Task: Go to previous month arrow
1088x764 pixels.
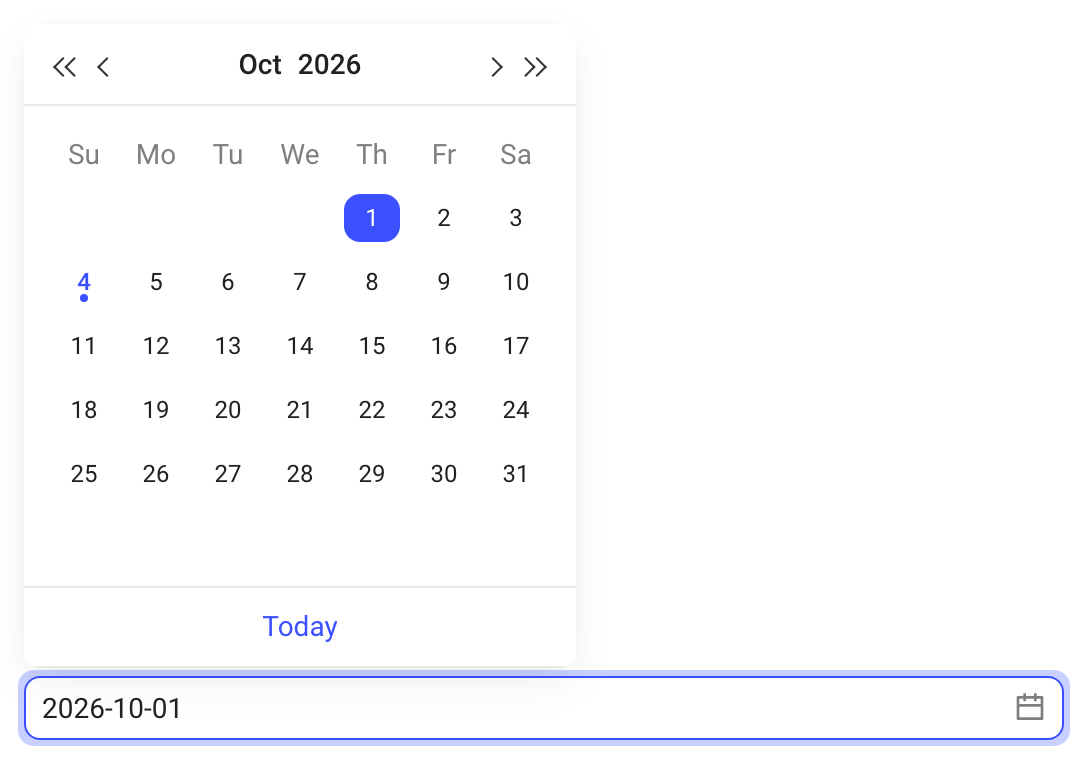Action: pos(103,67)
